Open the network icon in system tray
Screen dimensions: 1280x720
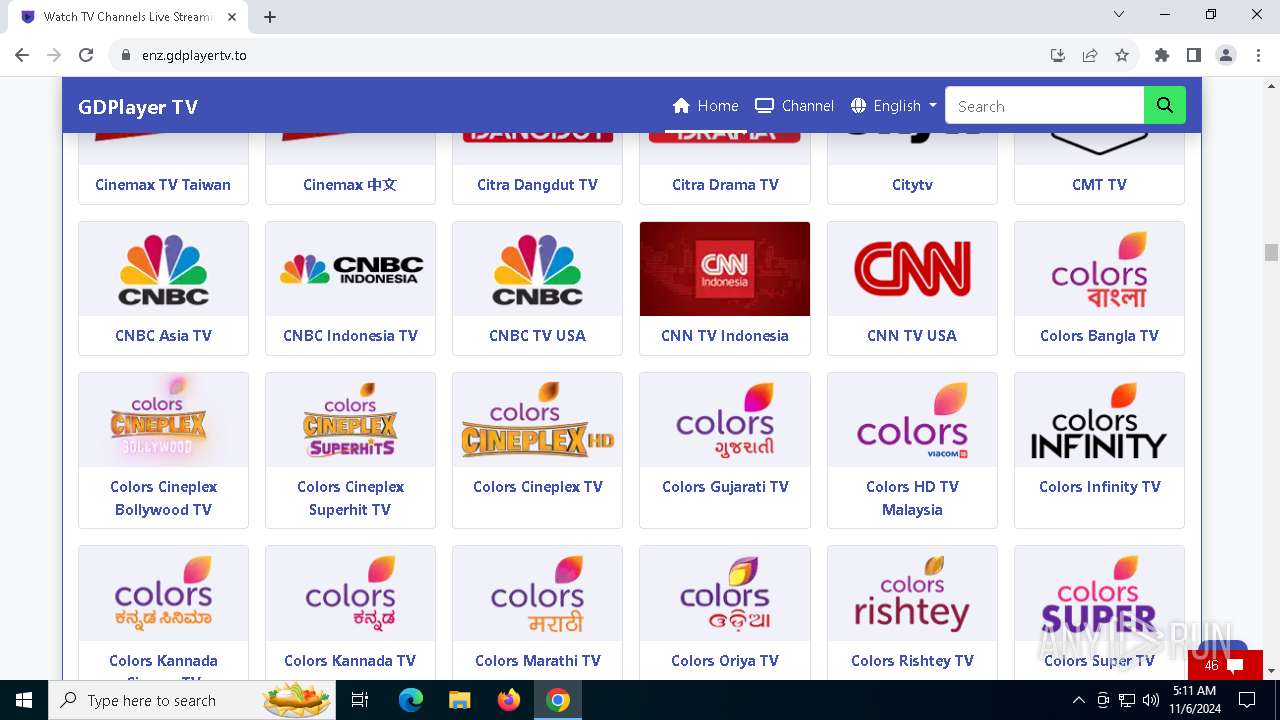(x=1127, y=700)
